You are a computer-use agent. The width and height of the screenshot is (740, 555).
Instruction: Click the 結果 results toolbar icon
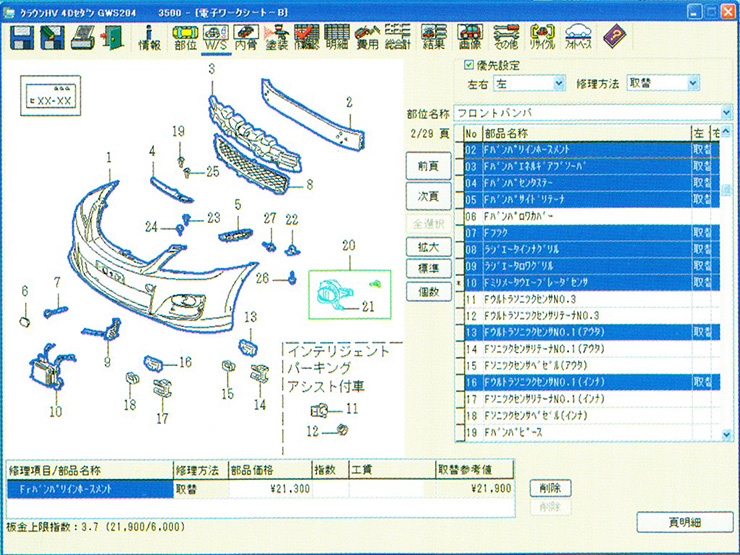434,38
